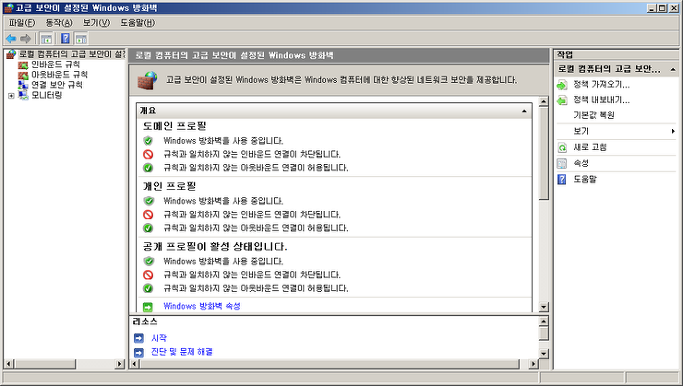The image size is (683, 386).
Task: Click the green check icon for 도메인 프로필 outbound
Action: 149,168
